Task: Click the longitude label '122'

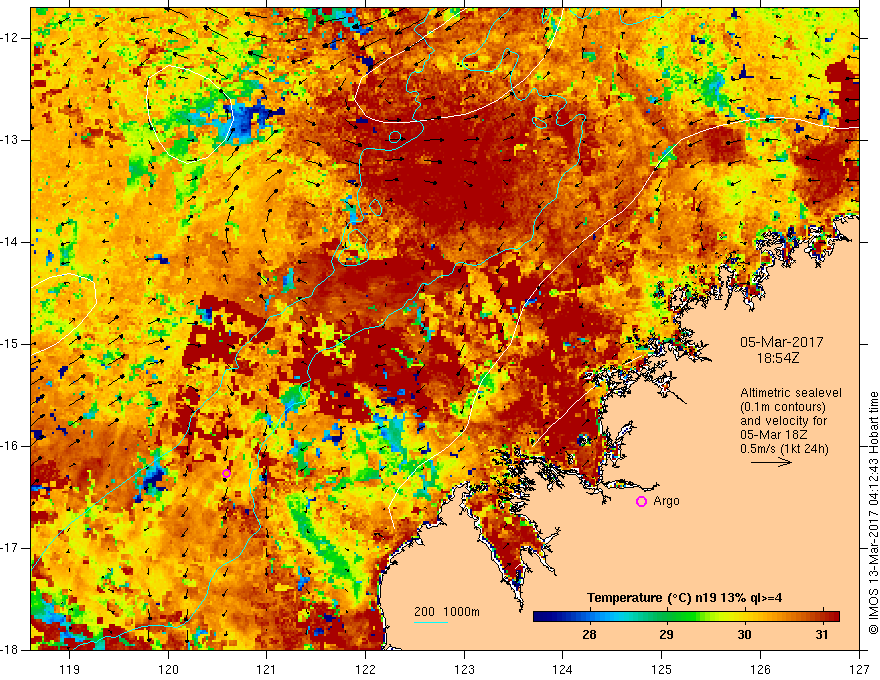Action: (365, 669)
